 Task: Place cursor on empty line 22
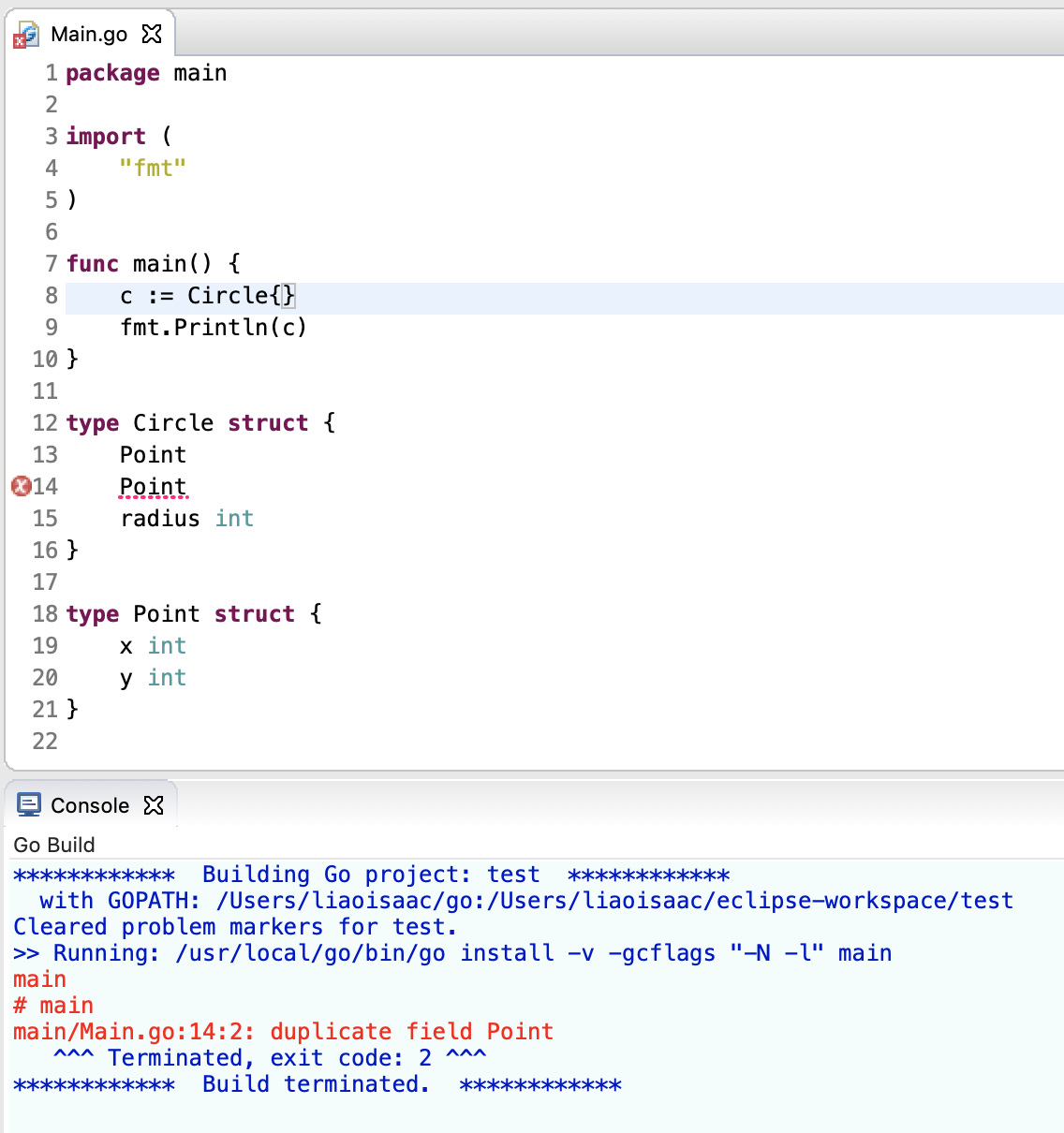pyautogui.click(x=281, y=742)
